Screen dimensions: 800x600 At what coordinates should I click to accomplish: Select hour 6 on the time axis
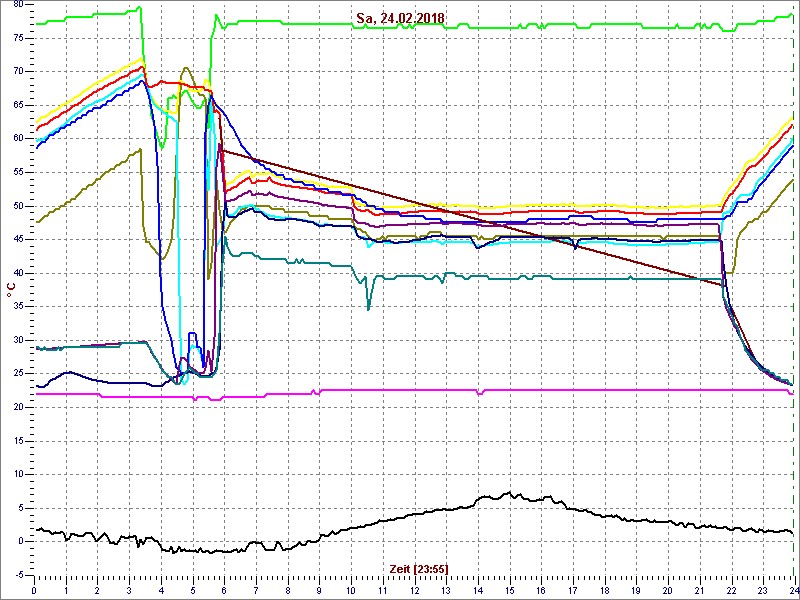[224, 590]
